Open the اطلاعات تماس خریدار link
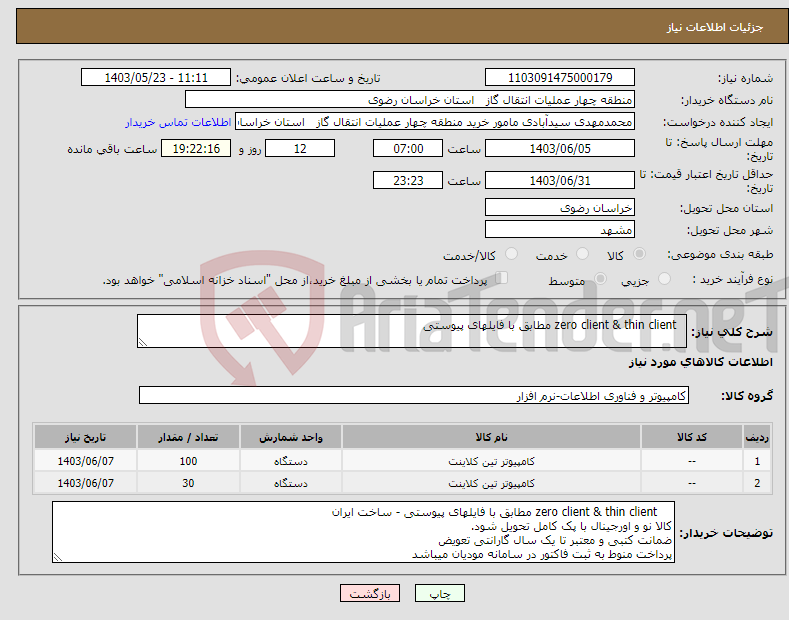This screenshot has width=789, height=620. click(x=178, y=122)
